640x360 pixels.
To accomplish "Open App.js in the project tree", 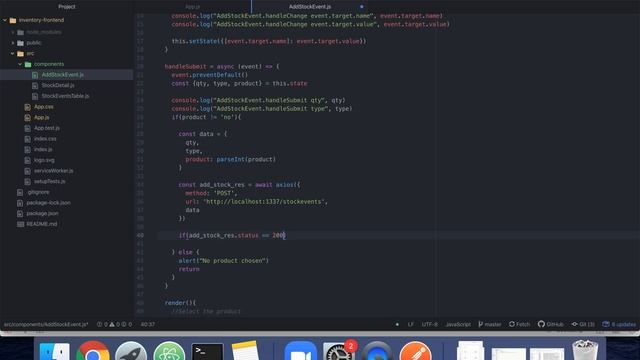I will click(x=41, y=117).
